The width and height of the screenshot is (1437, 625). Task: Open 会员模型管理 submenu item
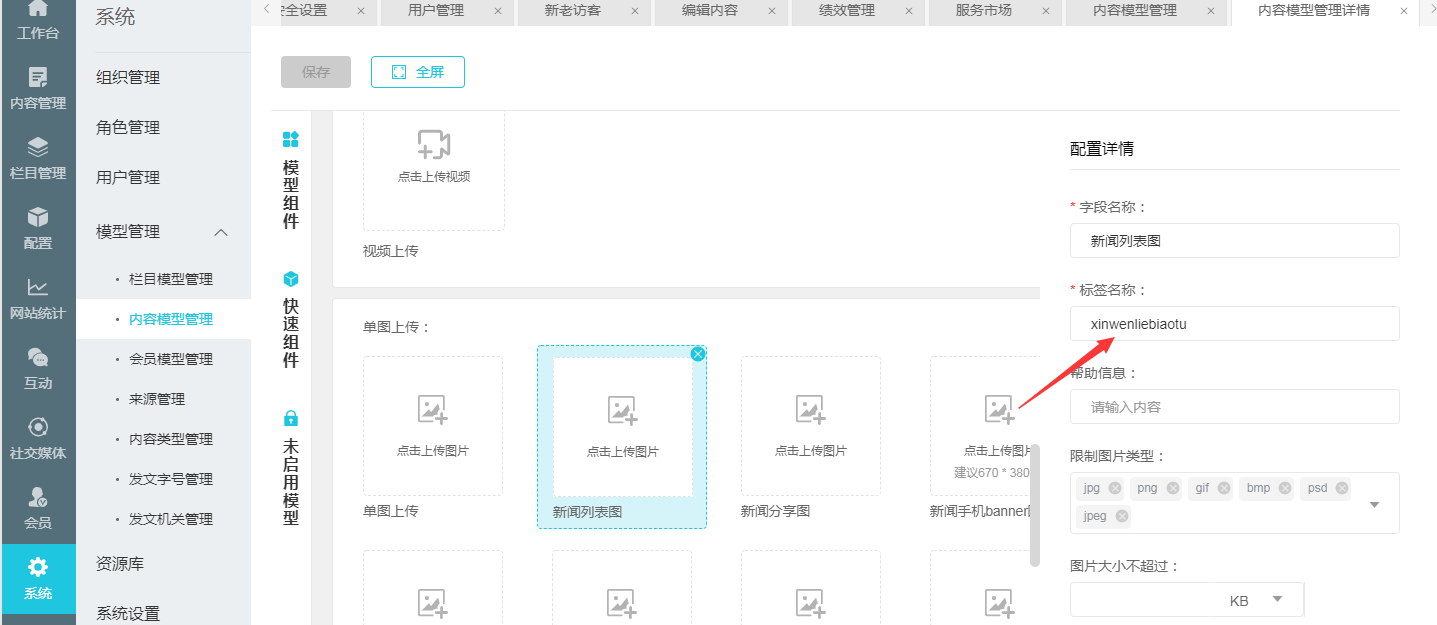coord(171,359)
